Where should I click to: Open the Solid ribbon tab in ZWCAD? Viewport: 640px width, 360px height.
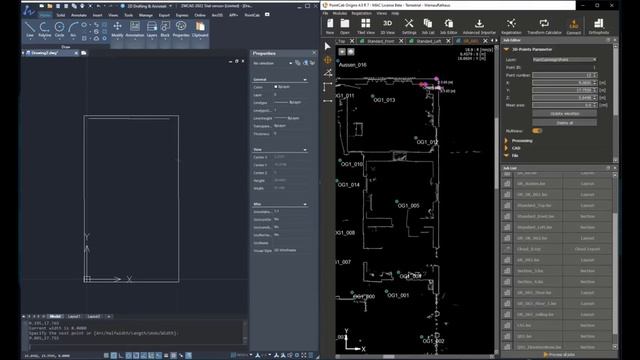point(60,15)
